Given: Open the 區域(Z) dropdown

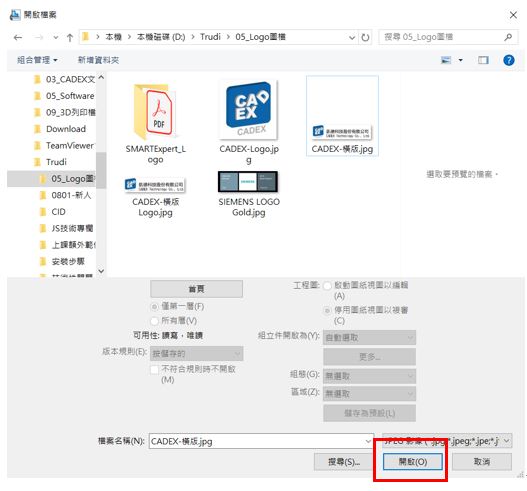Looking at the screenshot, I should pyautogui.click(x=369, y=394).
